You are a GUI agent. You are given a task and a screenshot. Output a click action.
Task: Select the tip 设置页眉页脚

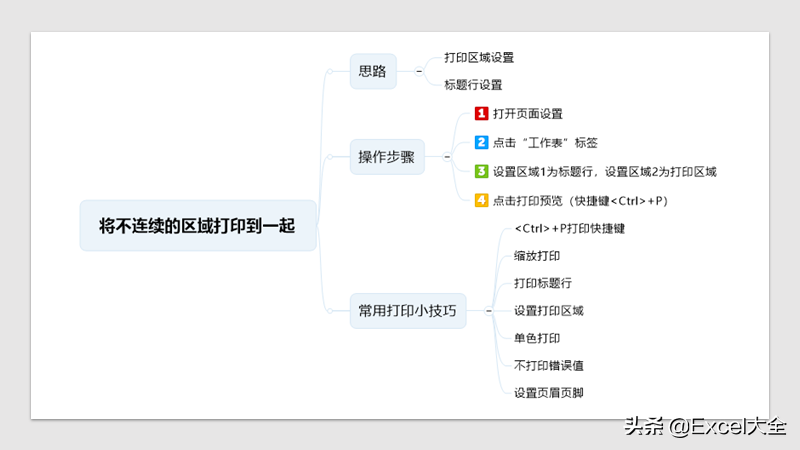(548, 393)
